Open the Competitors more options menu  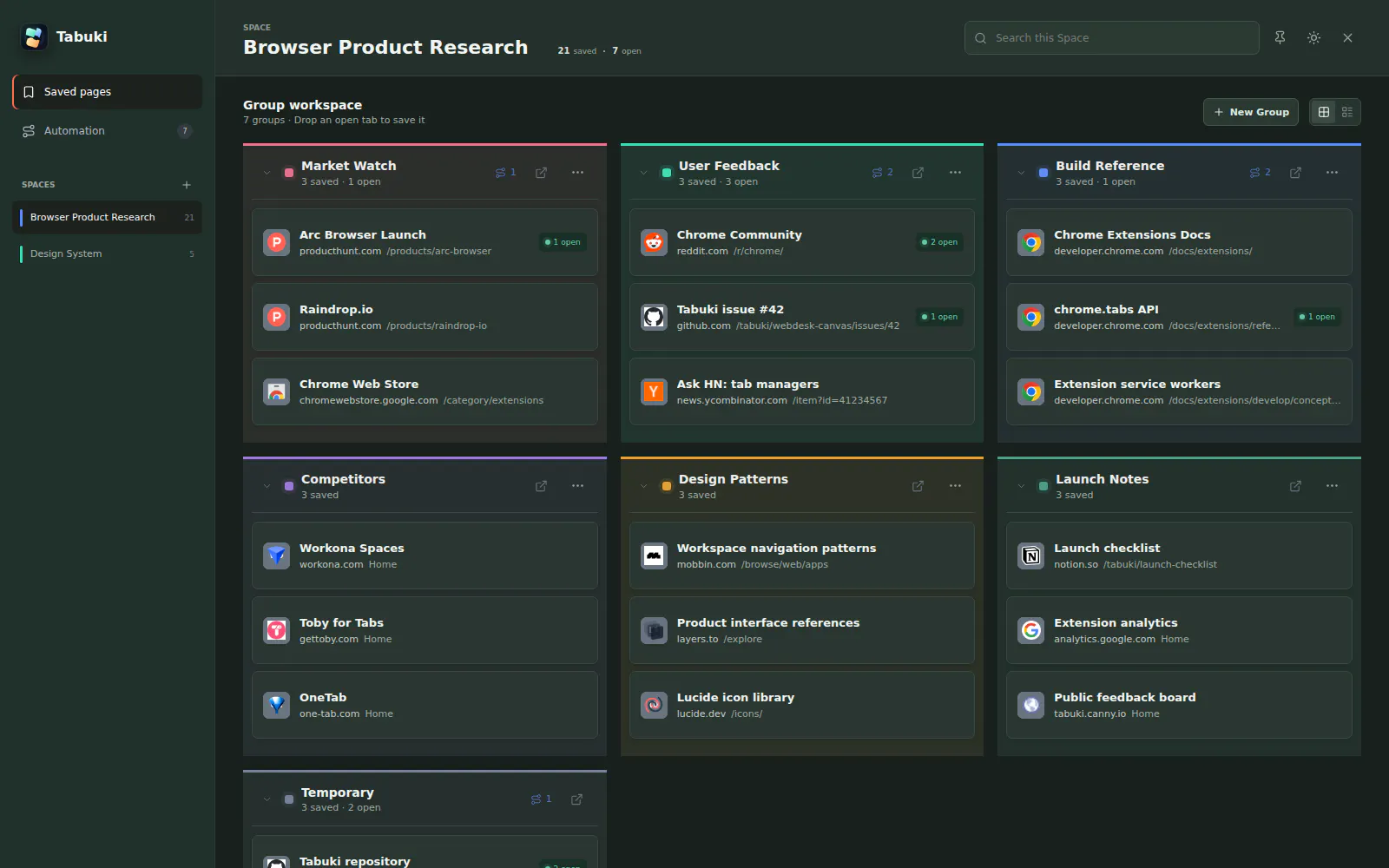click(x=577, y=486)
